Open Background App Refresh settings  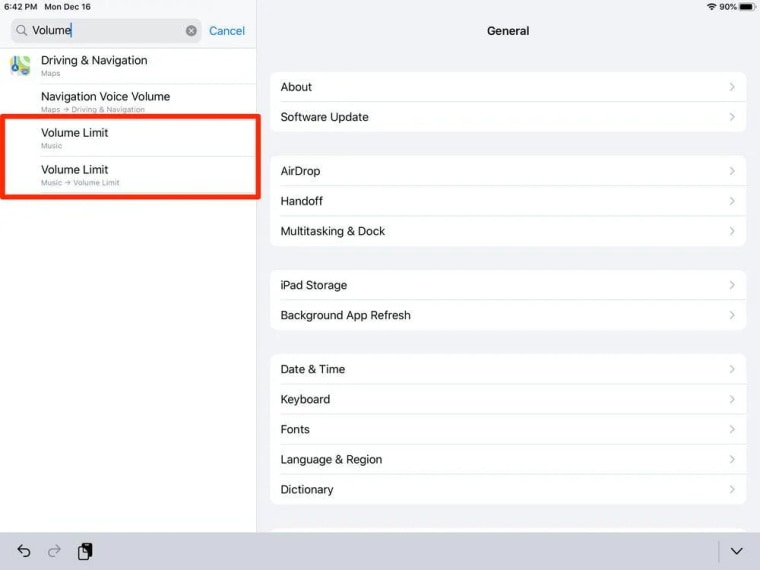tap(508, 315)
